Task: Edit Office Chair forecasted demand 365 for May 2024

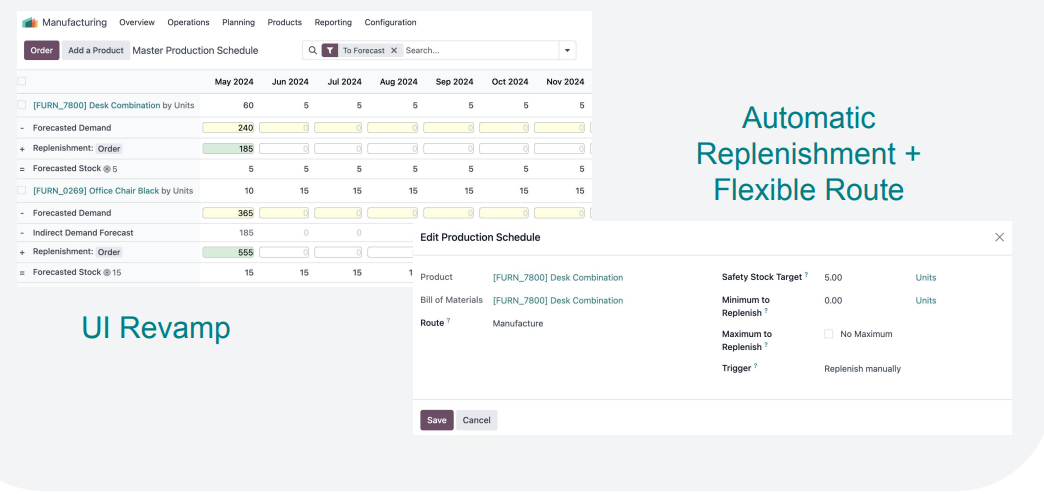Action: coord(228,213)
